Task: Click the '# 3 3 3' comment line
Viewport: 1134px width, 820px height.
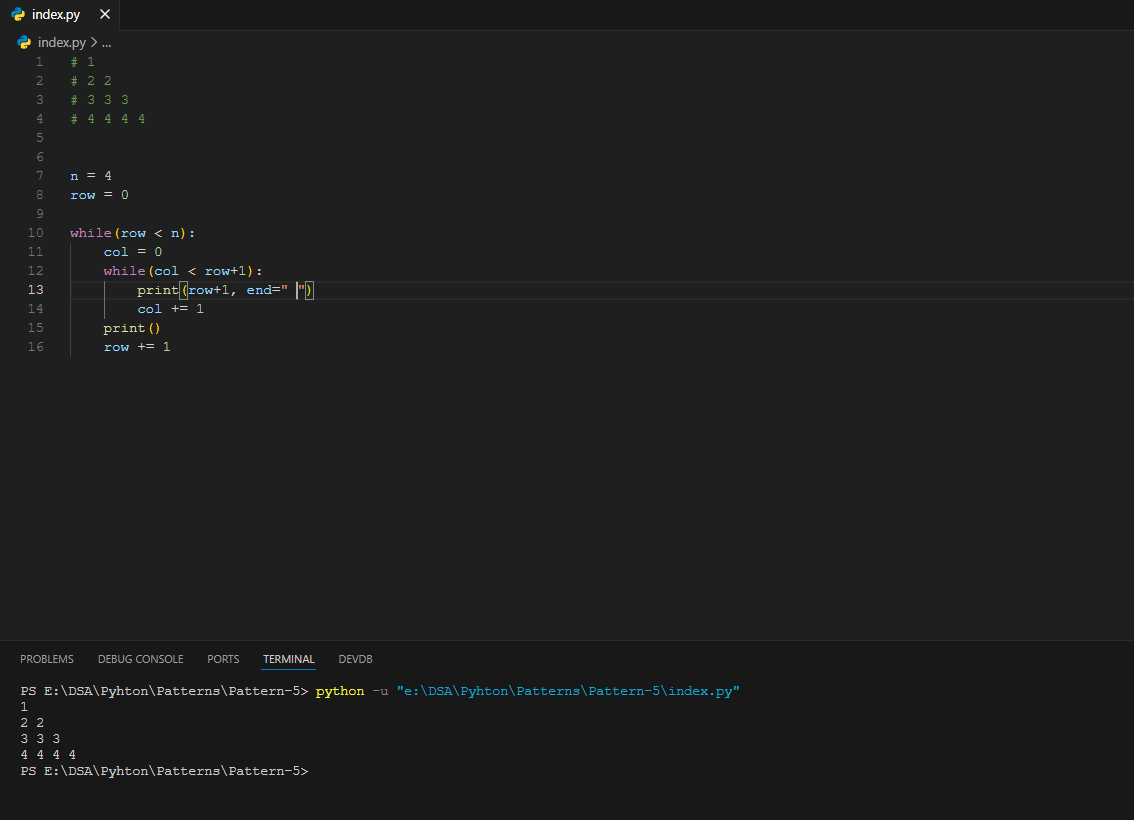Action: (100, 100)
